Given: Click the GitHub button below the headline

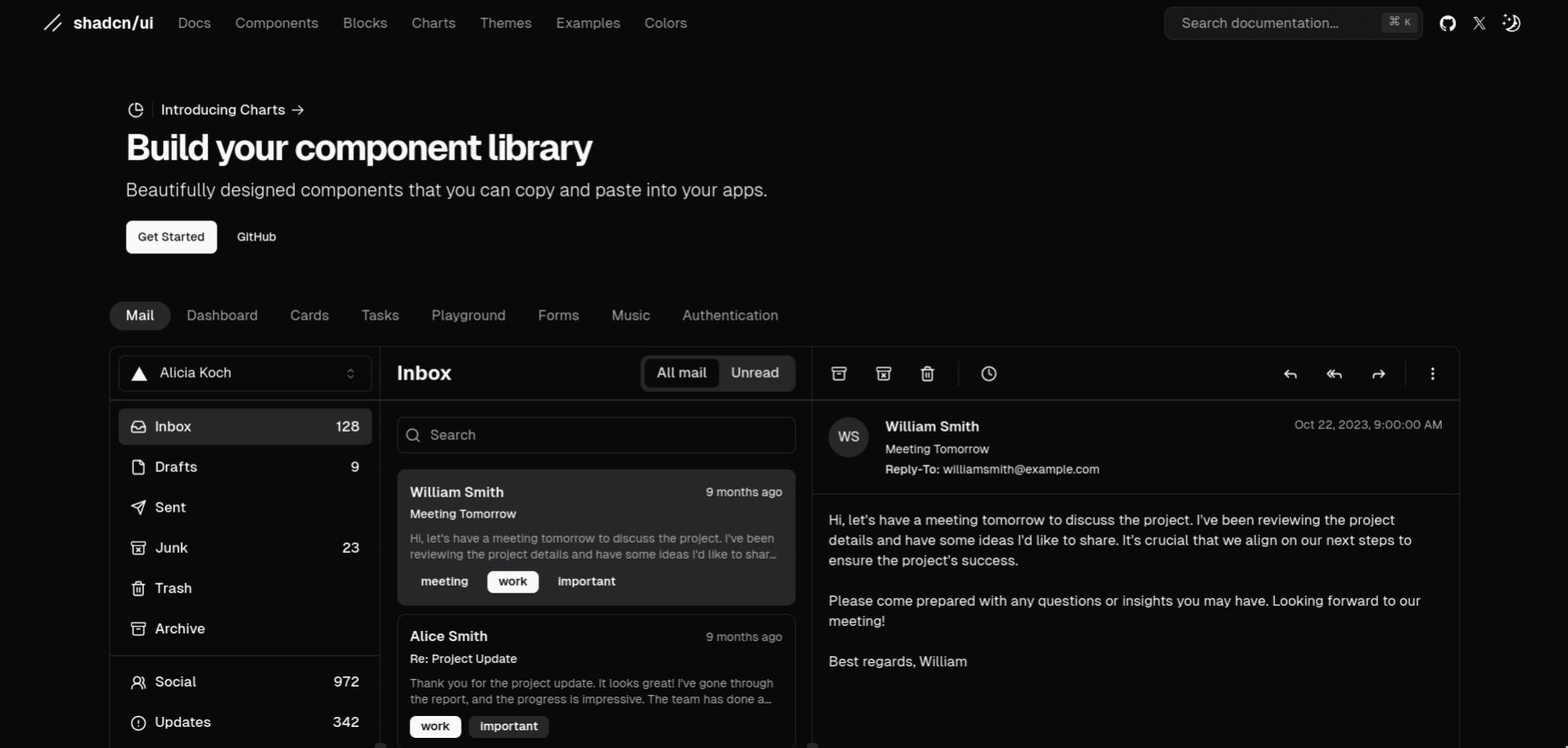Looking at the screenshot, I should point(257,237).
